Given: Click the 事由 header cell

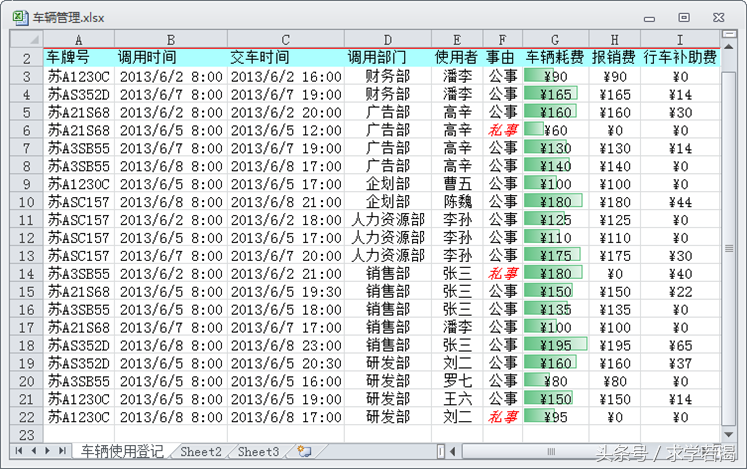Looking at the screenshot, I should click(x=503, y=58).
